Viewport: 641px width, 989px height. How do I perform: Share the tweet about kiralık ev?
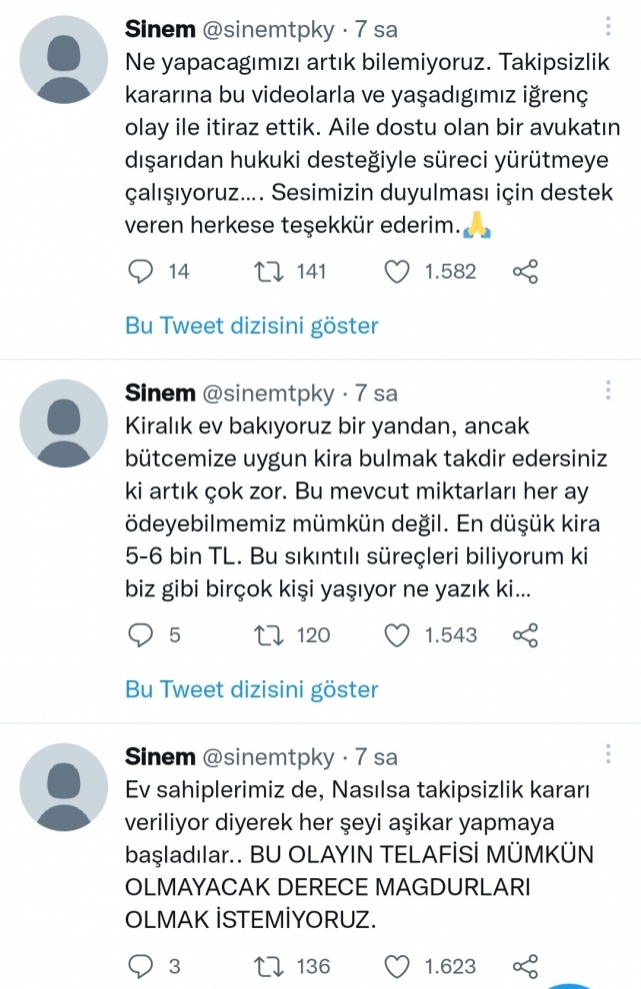click(525, 635)
